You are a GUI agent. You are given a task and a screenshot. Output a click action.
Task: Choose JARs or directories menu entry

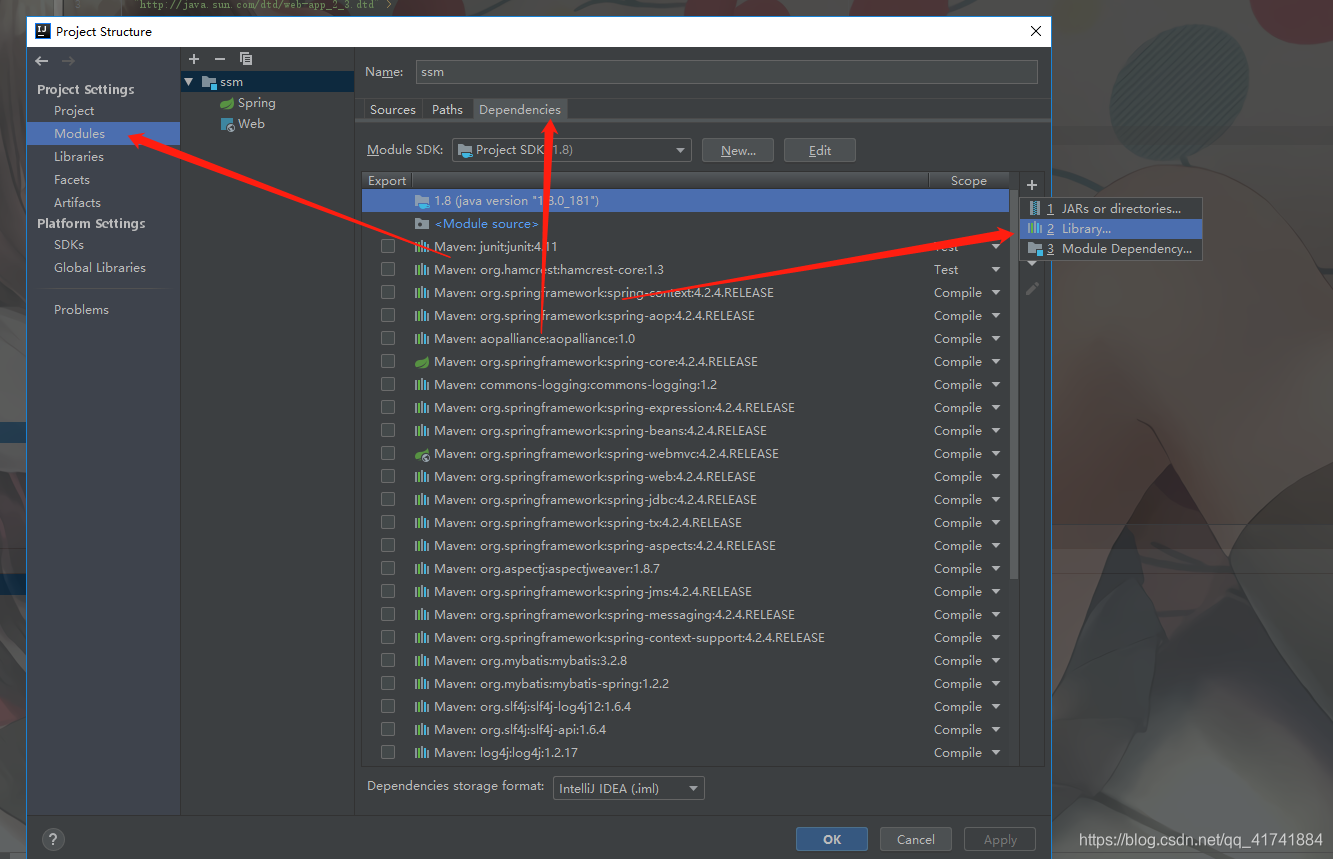click(1111, 209)
